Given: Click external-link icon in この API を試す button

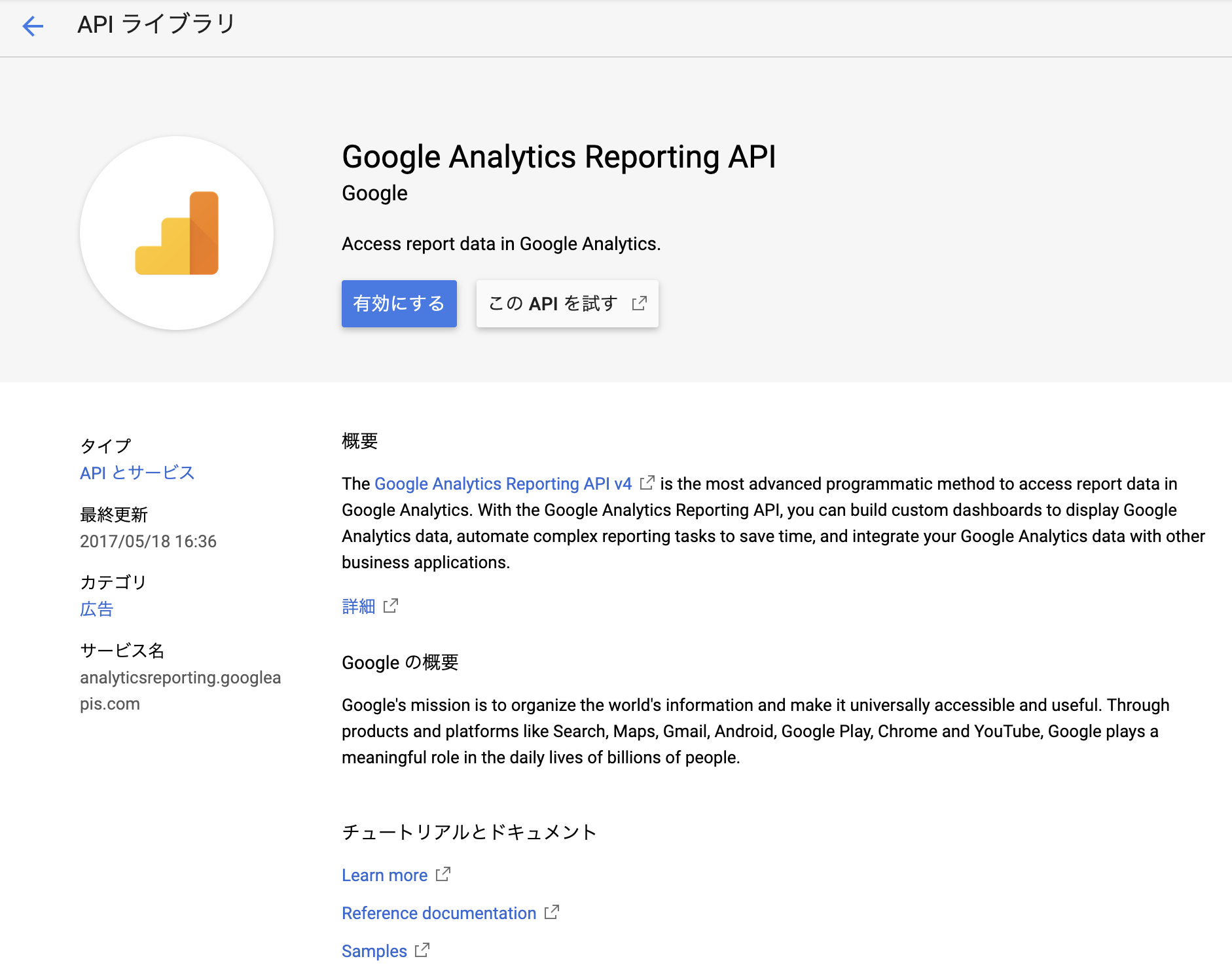Looking at the screenshot, I should [x=640, y=303].
